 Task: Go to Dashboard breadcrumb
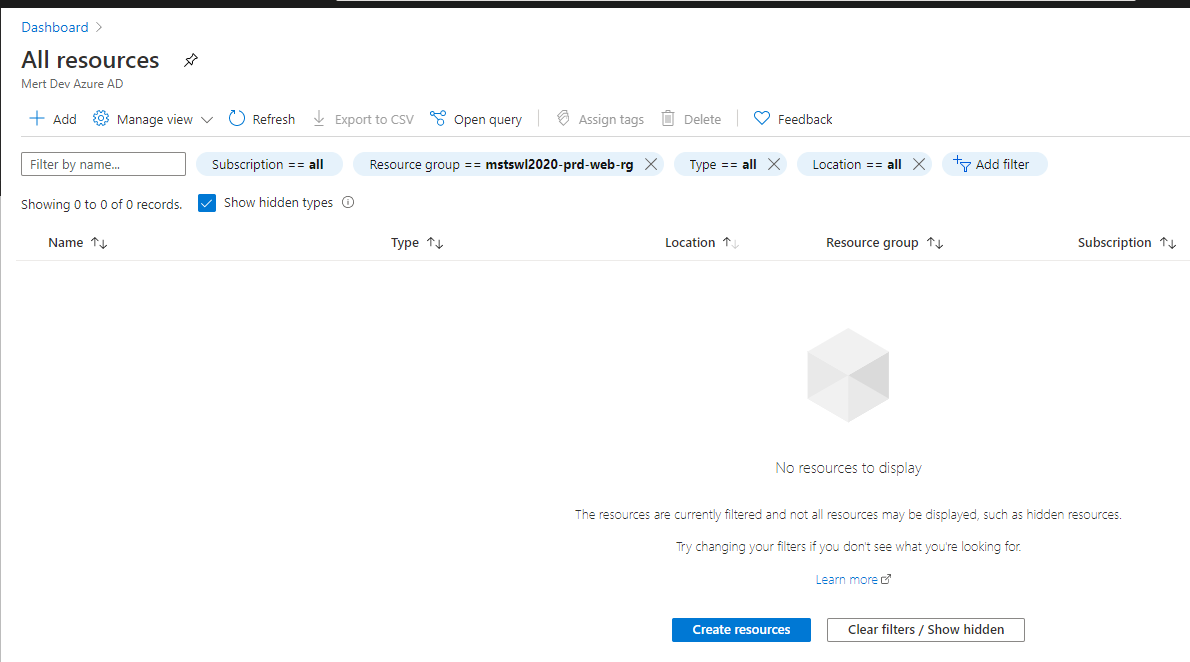(55, 27)
